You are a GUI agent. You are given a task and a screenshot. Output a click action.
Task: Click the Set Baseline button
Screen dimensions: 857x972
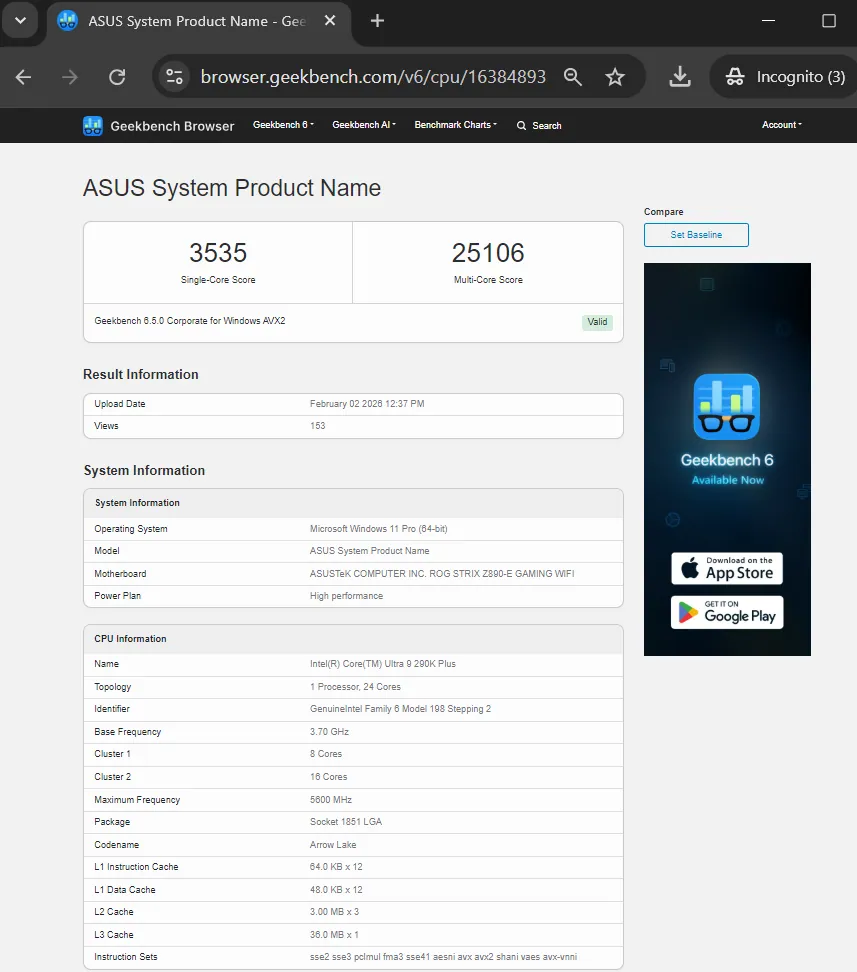coord(696,234)
